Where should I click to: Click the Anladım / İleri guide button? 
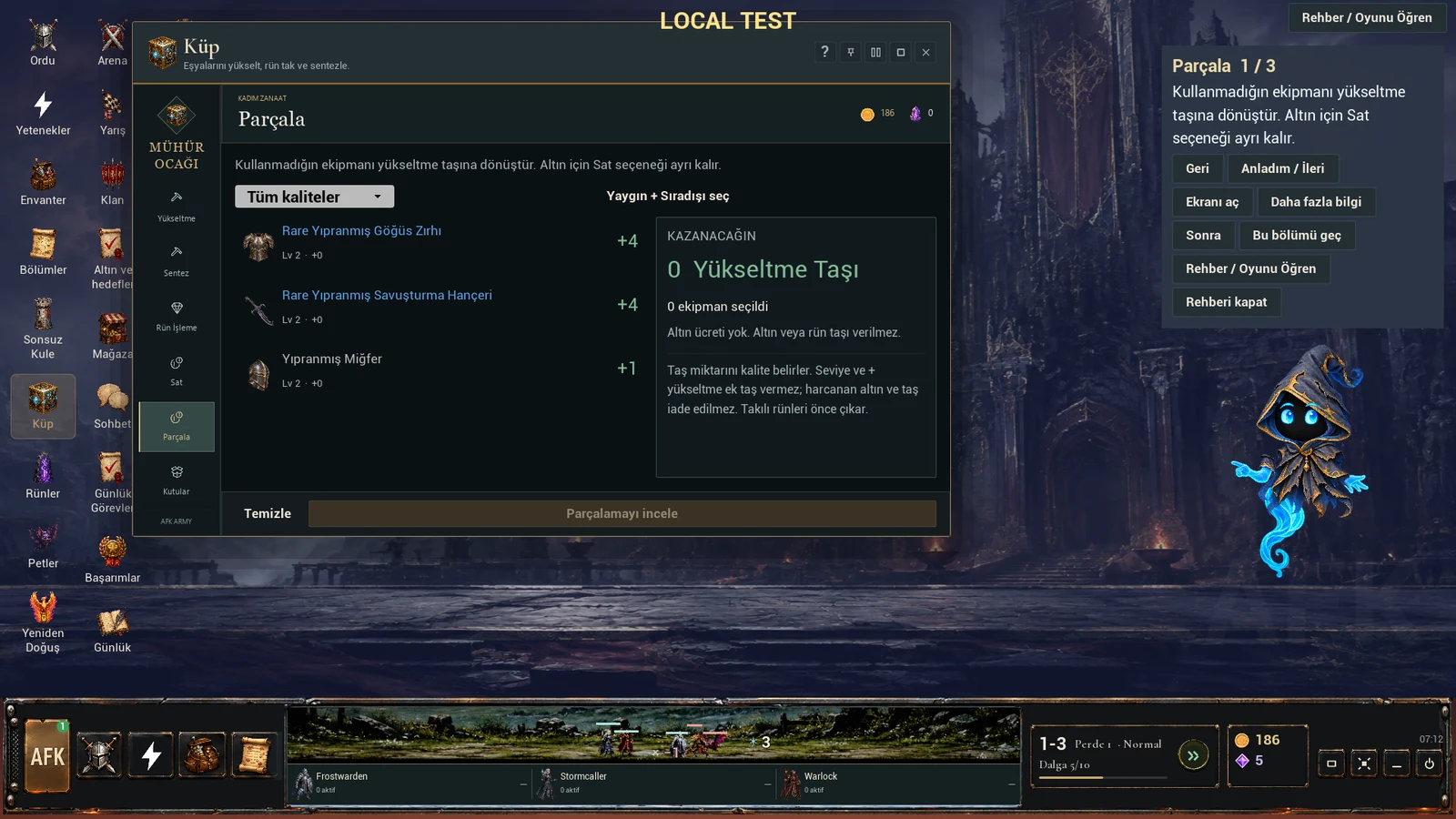pos(1283,168)
